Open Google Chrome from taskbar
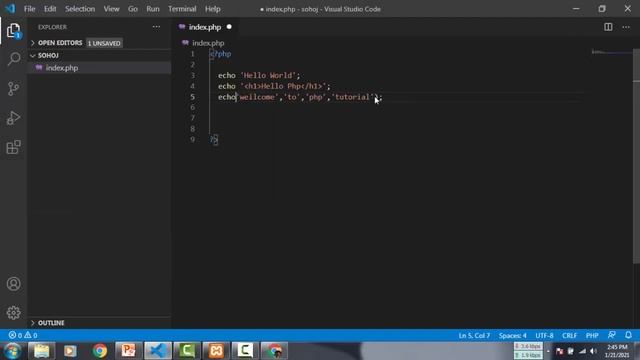This screenshot has height=360, width=640. click(100, 351)
